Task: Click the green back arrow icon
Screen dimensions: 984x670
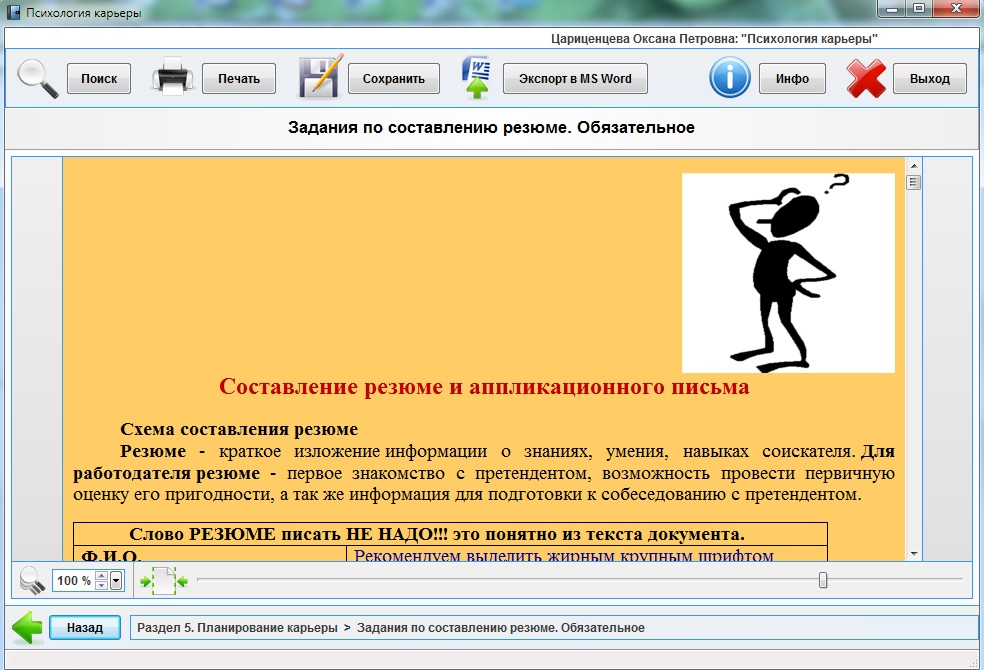Action: [x=27, y=628]
